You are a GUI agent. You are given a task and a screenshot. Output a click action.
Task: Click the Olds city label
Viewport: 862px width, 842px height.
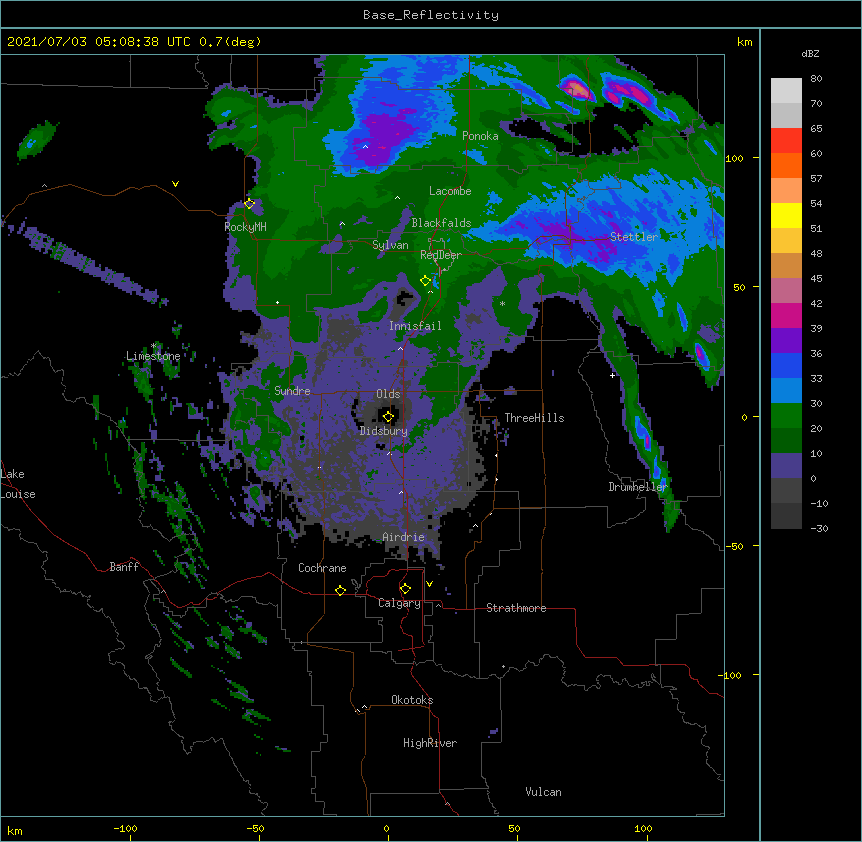(388, 394)
